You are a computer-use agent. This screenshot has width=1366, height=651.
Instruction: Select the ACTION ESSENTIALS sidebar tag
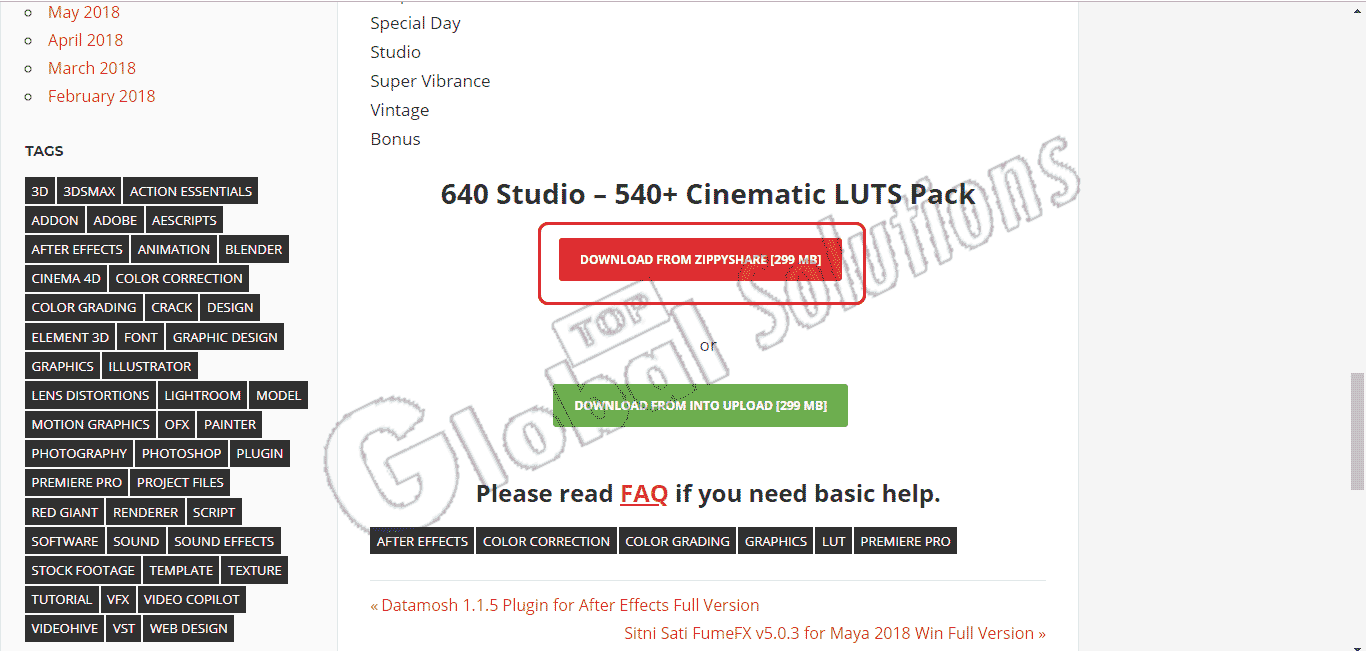(x=191, y=191)
